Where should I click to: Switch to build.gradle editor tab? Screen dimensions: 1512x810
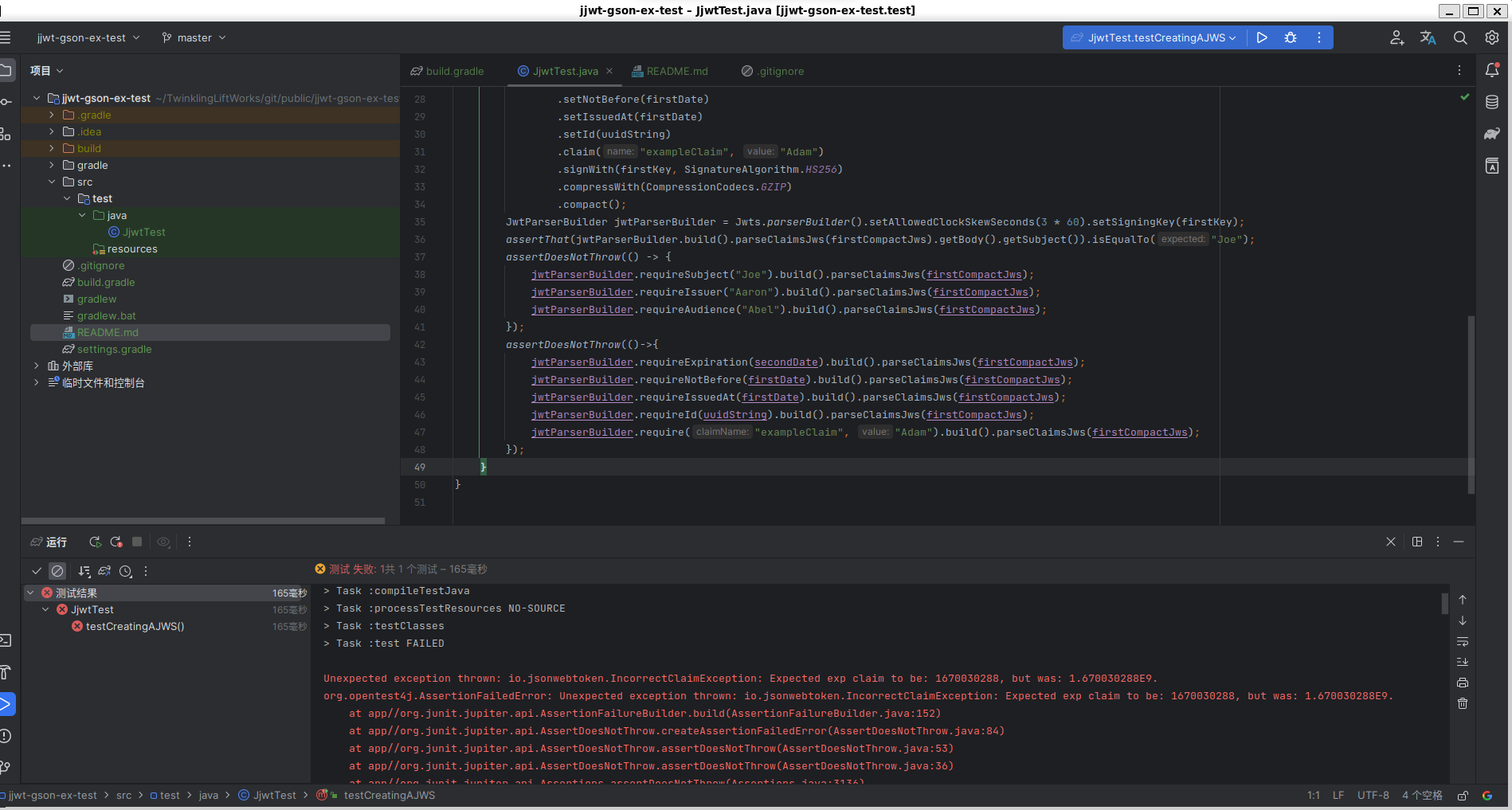coord(447,71)
